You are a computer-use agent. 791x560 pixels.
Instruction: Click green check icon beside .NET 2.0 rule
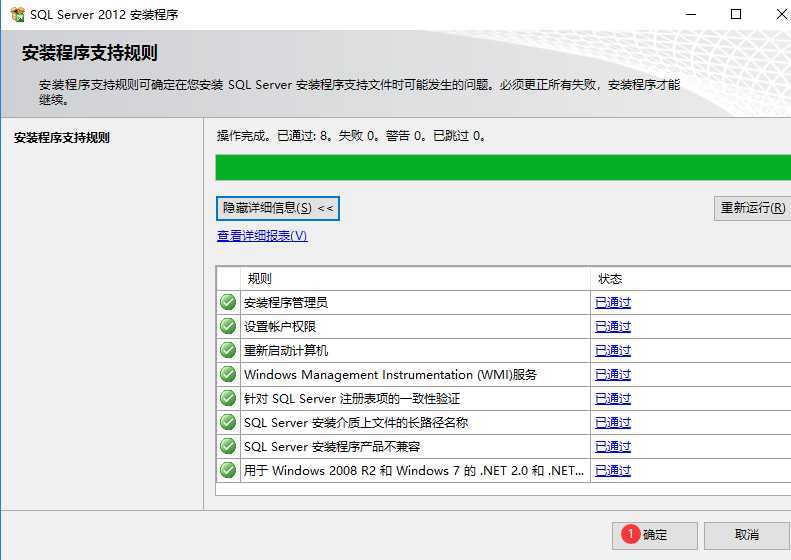228,470
